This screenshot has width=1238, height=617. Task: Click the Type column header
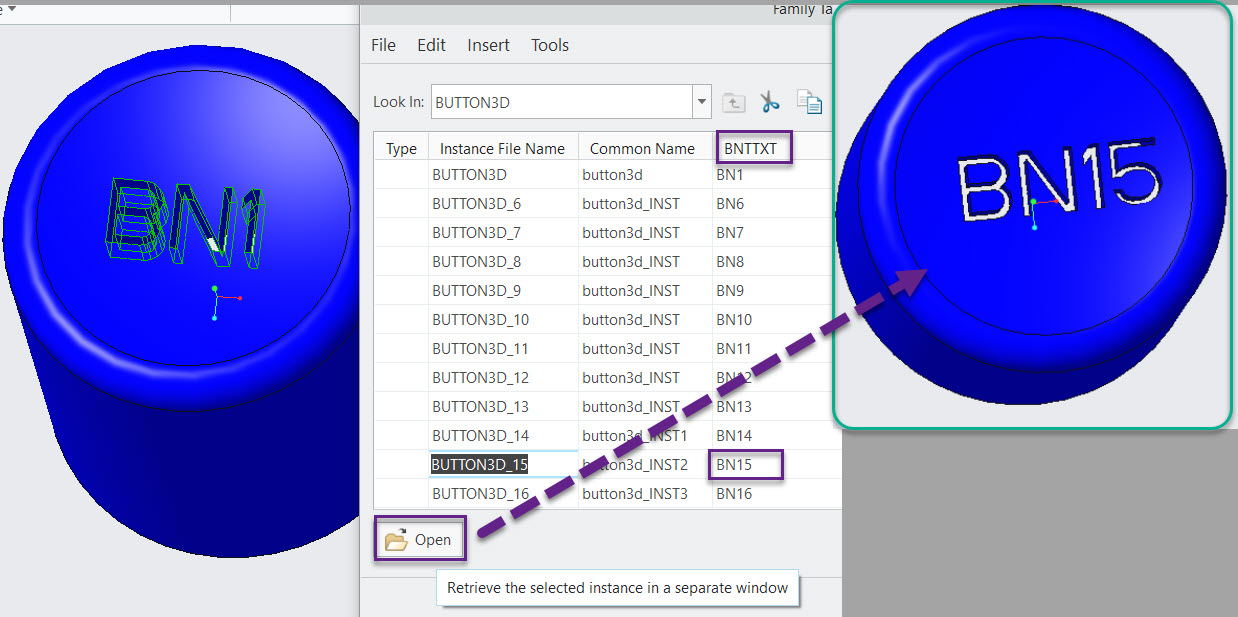coord(400,147)
